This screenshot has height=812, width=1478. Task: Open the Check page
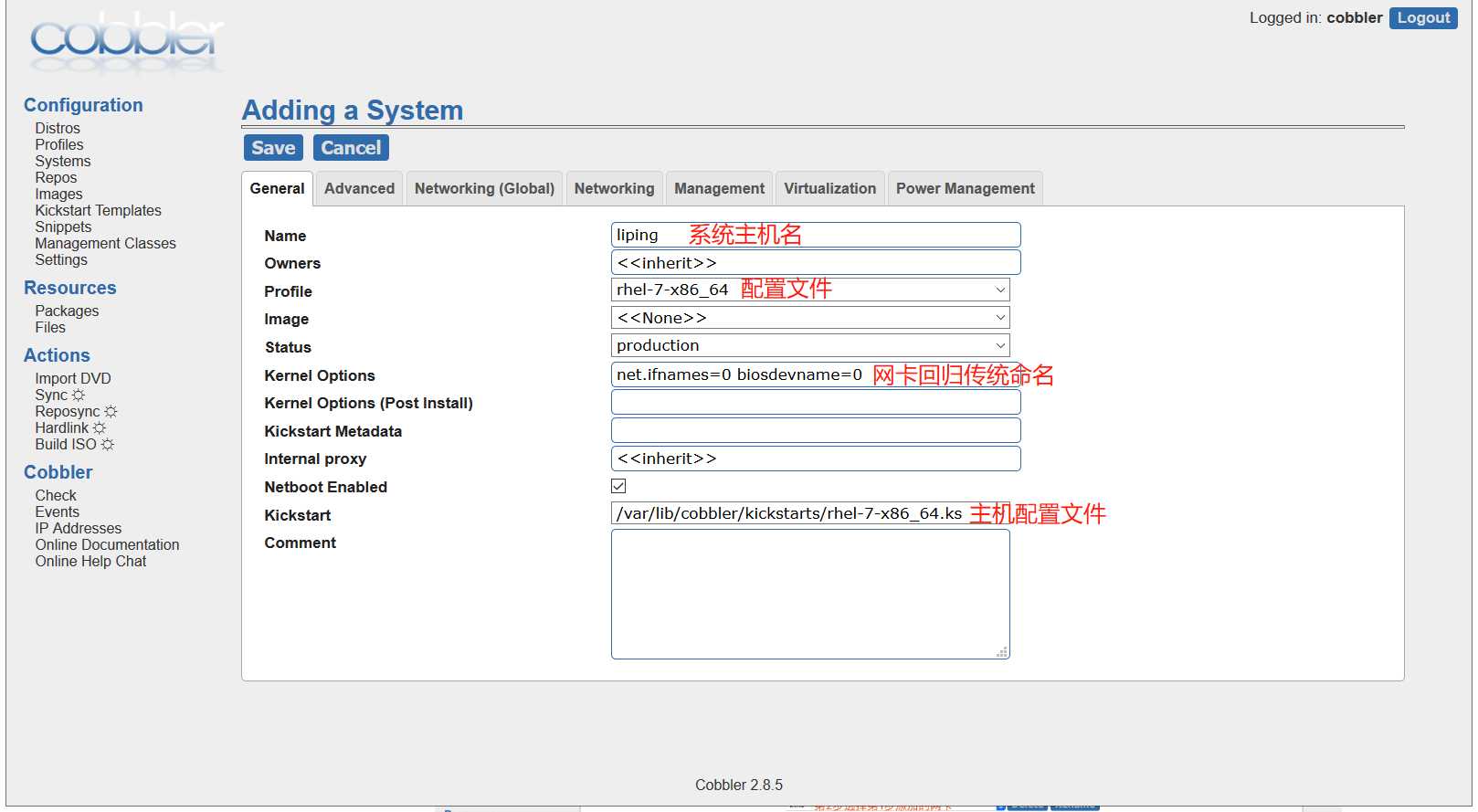tap(56, 495)
